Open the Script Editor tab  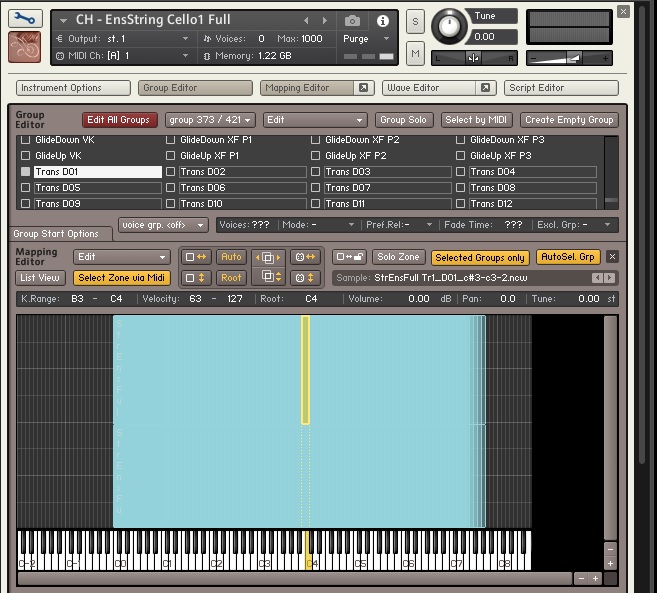[x=561, y=88]
